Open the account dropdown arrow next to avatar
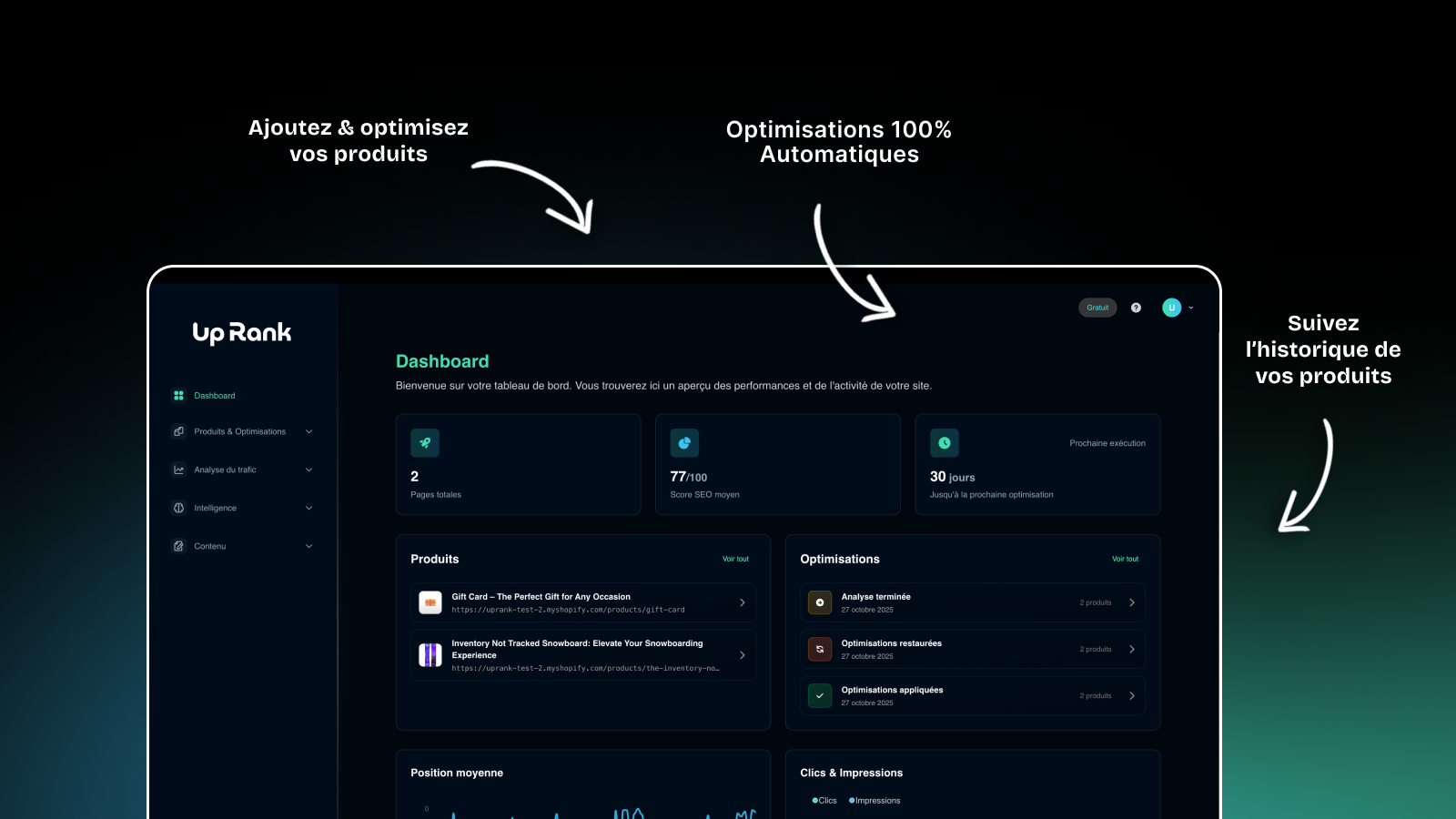The width and height of the screenshot is (1456, 819). [1191, 308]
